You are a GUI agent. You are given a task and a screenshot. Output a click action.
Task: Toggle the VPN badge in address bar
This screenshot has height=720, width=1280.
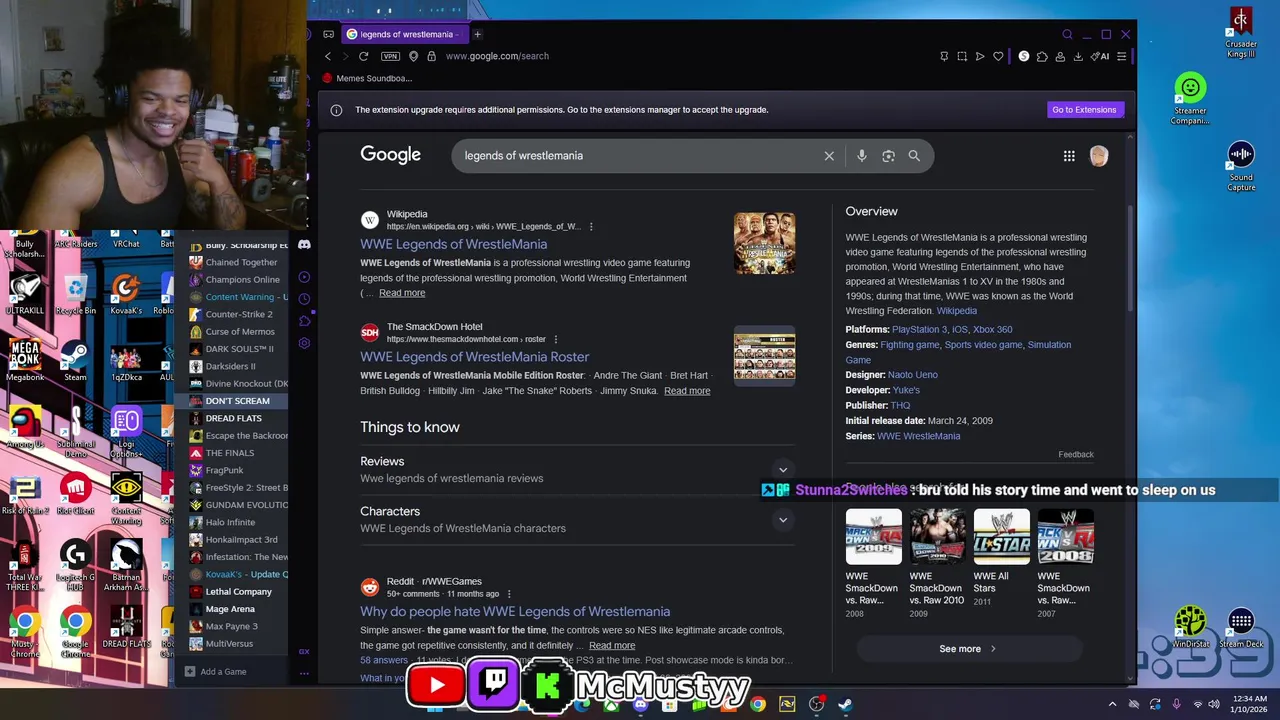point(390,56)
